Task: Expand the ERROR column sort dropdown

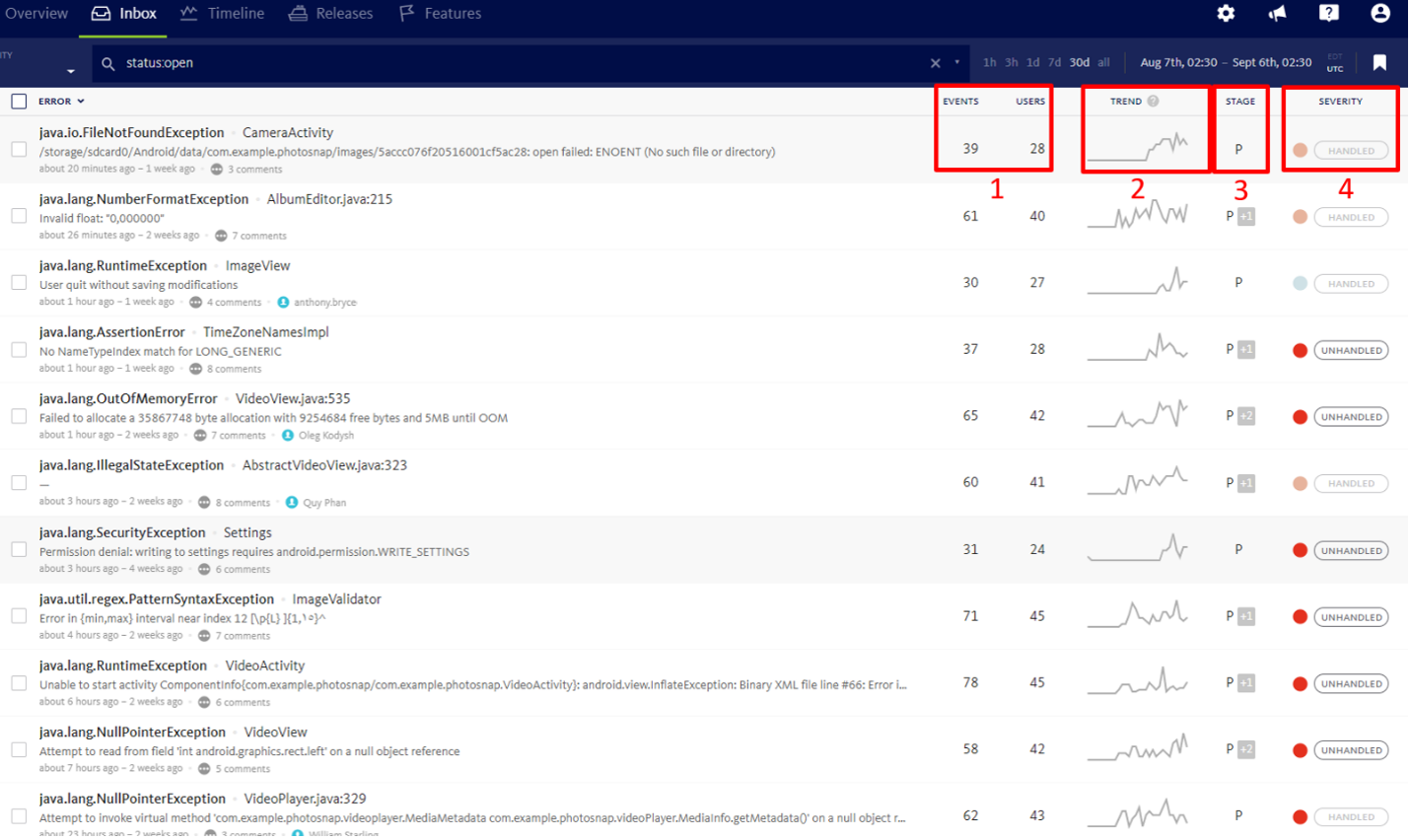Action: [x=81, y=102]
